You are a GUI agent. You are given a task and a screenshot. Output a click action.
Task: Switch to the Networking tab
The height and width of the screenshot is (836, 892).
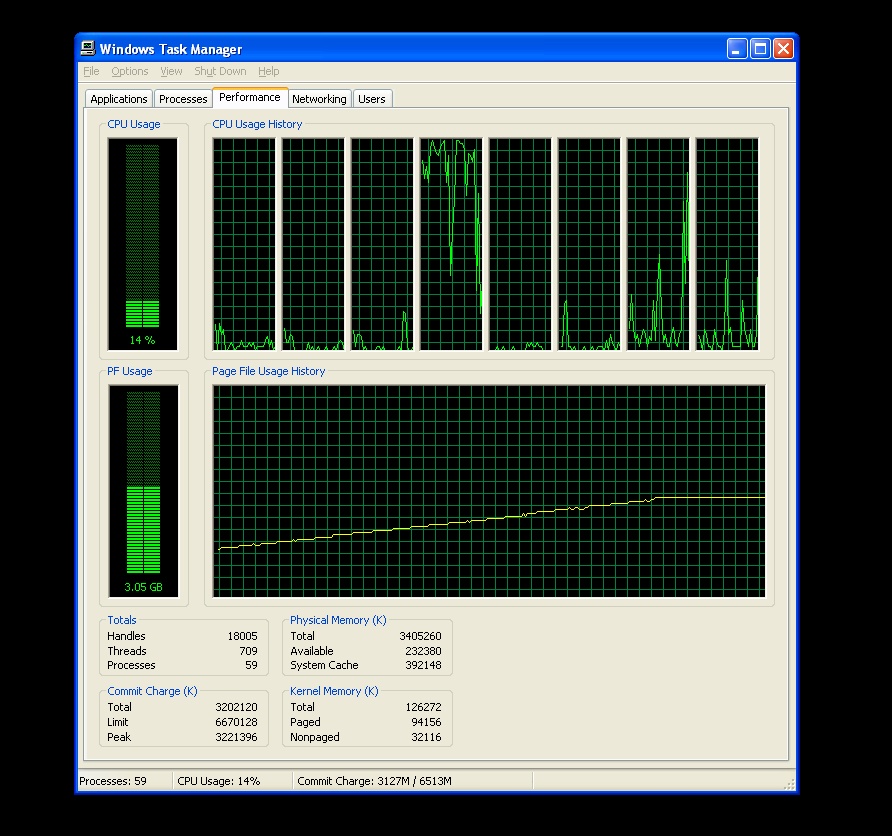319,99
